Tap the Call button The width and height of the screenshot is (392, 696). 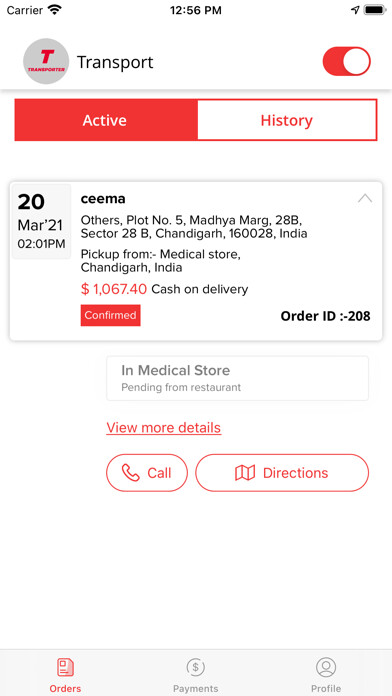(x=147, y=473)
